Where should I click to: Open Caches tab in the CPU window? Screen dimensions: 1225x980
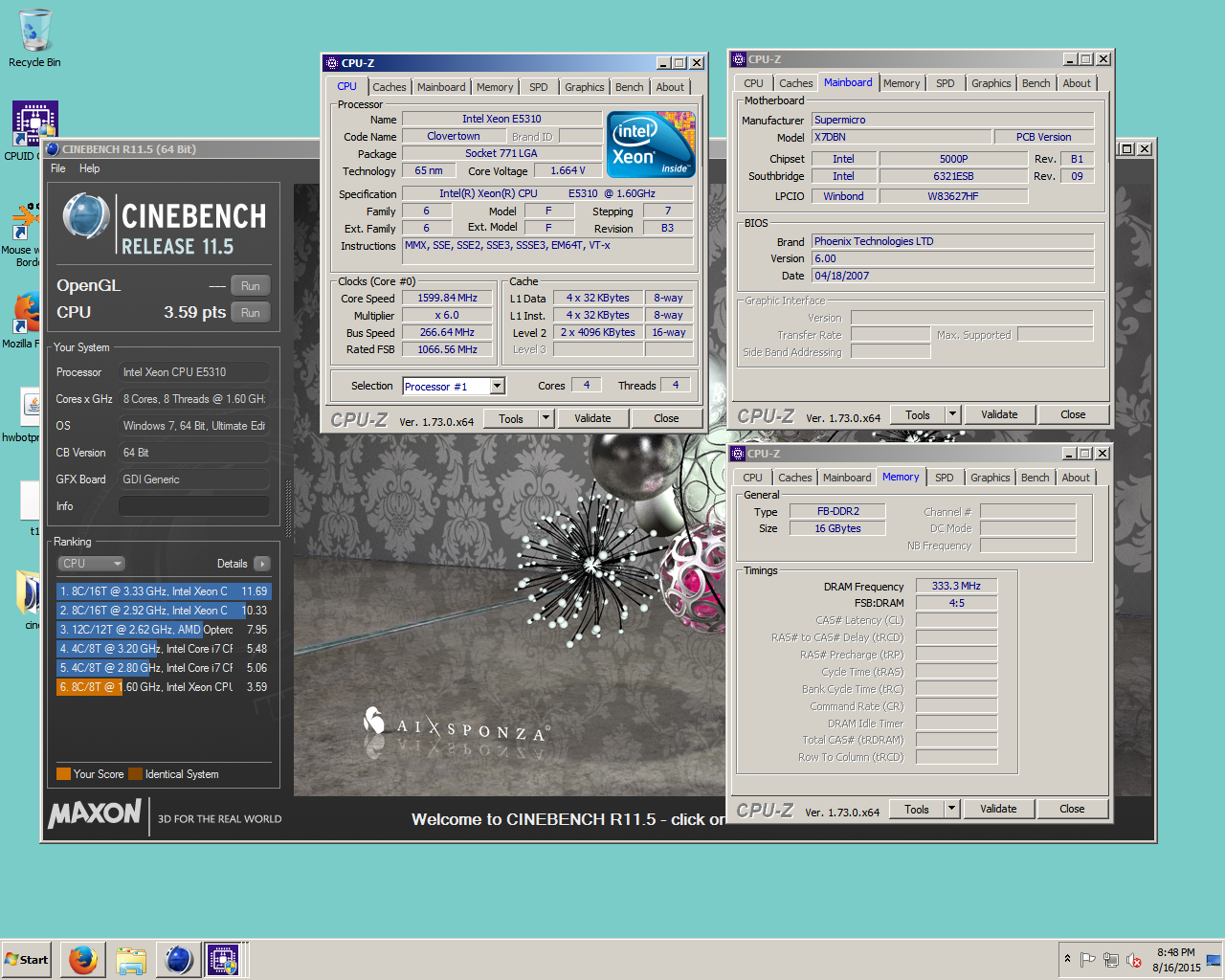(x=389, y=87)
